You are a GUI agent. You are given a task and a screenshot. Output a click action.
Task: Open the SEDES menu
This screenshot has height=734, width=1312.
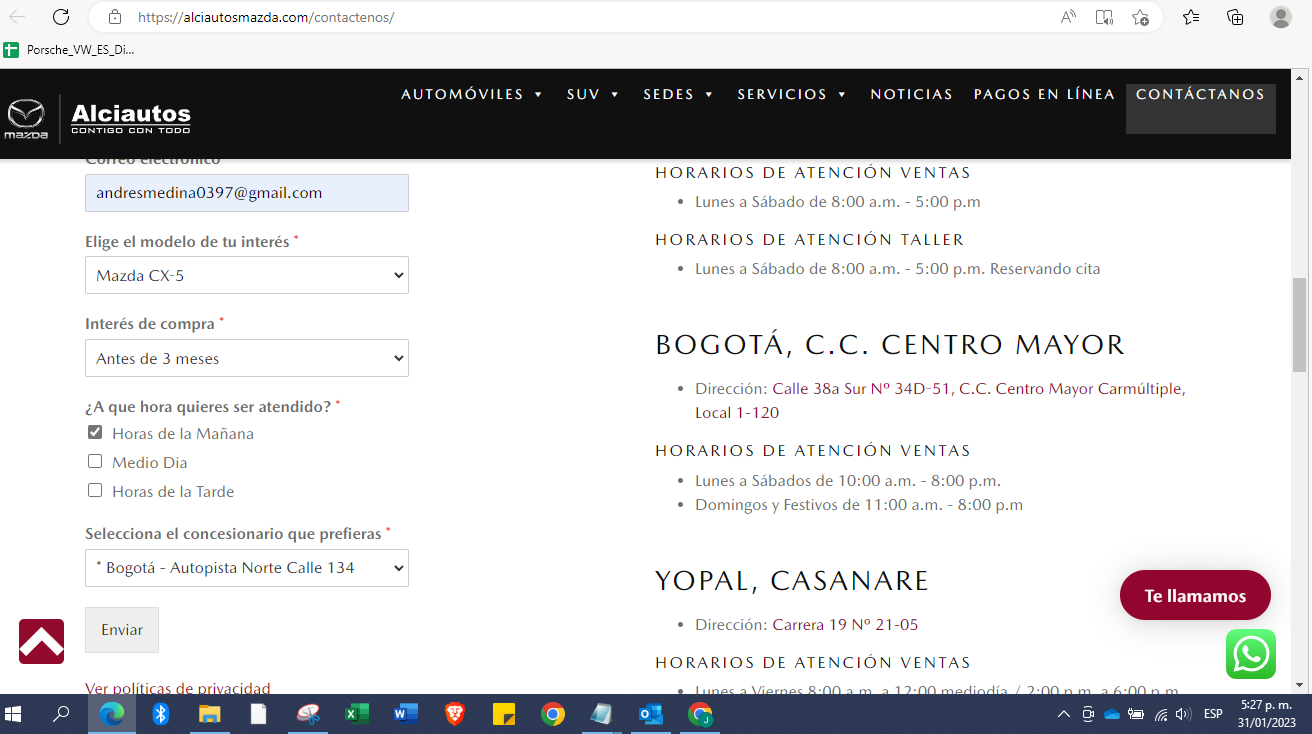(678, 94)
